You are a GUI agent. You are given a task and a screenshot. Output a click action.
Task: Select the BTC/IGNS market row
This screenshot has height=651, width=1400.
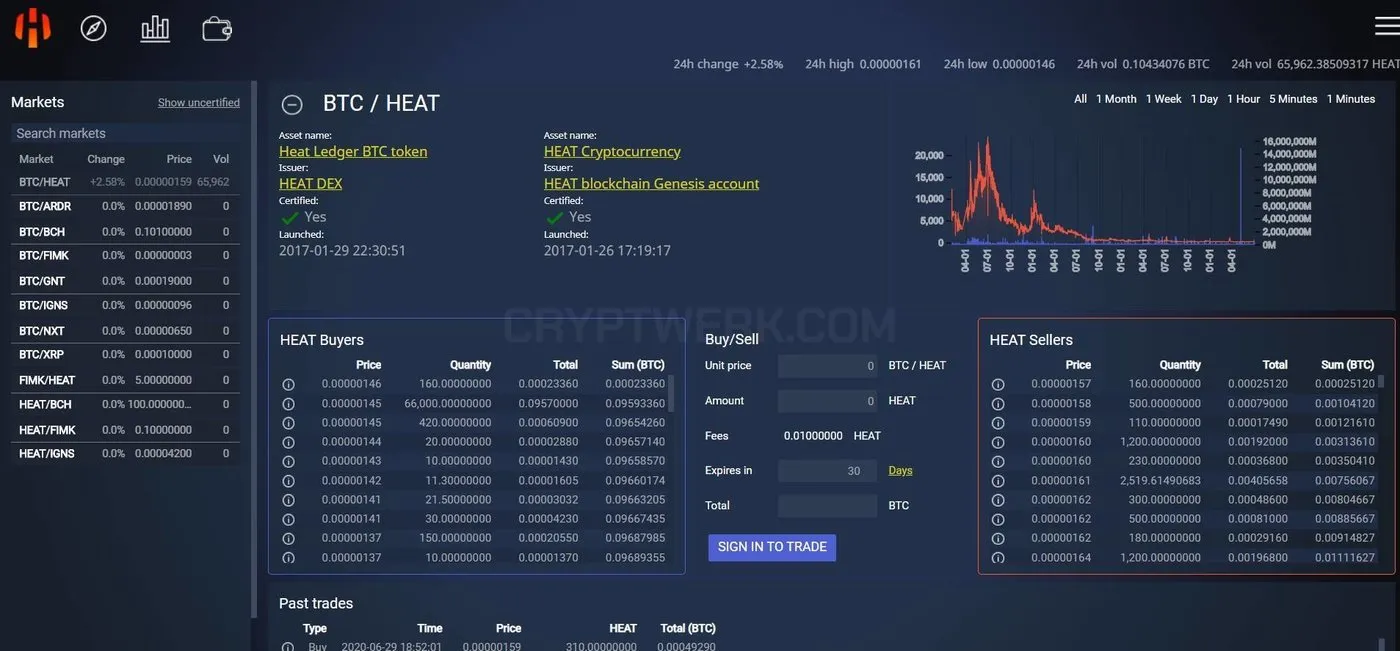125,305
